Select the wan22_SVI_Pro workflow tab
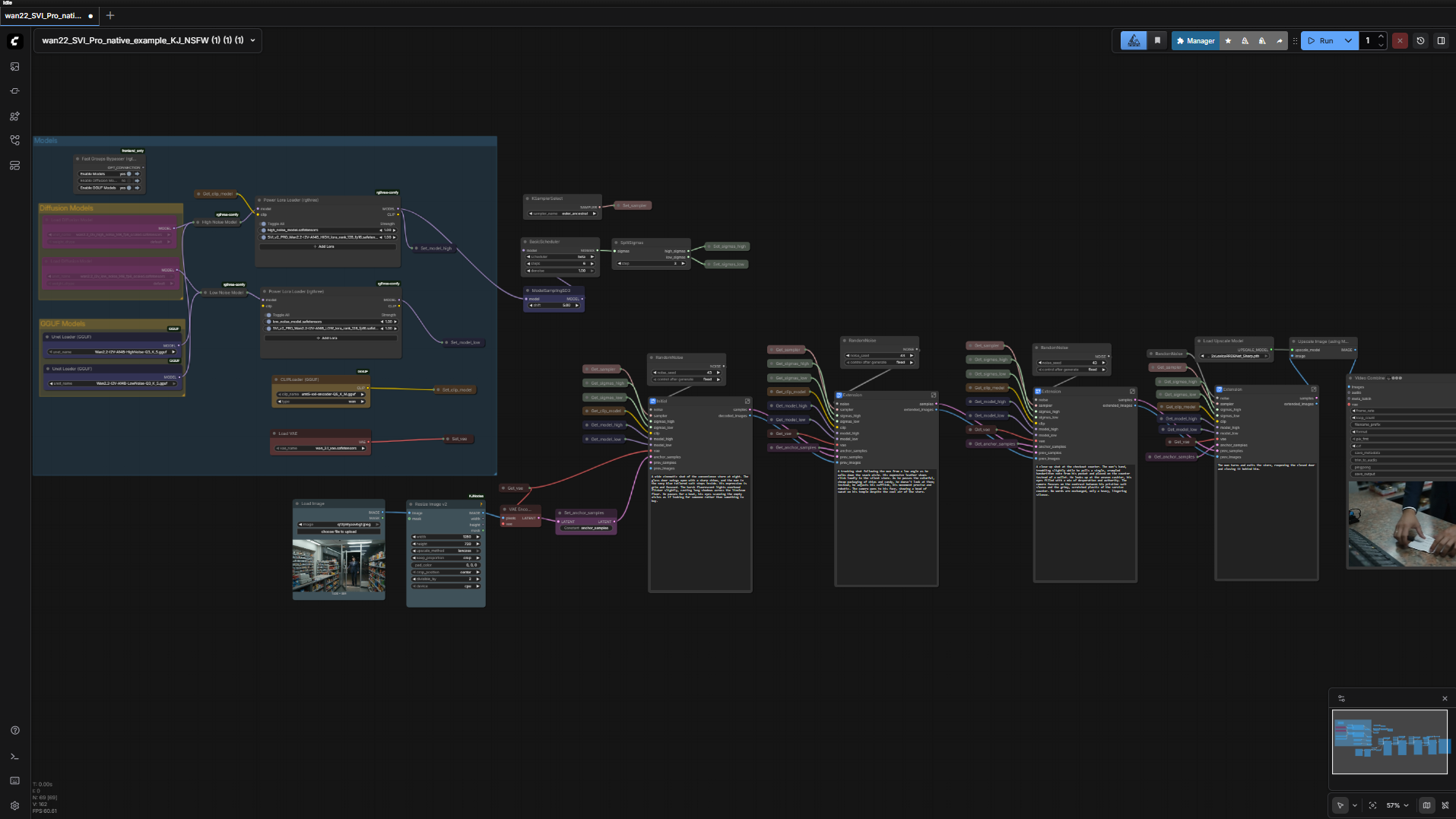Screen dimensions: 1456x819 (x=46, y=15)
